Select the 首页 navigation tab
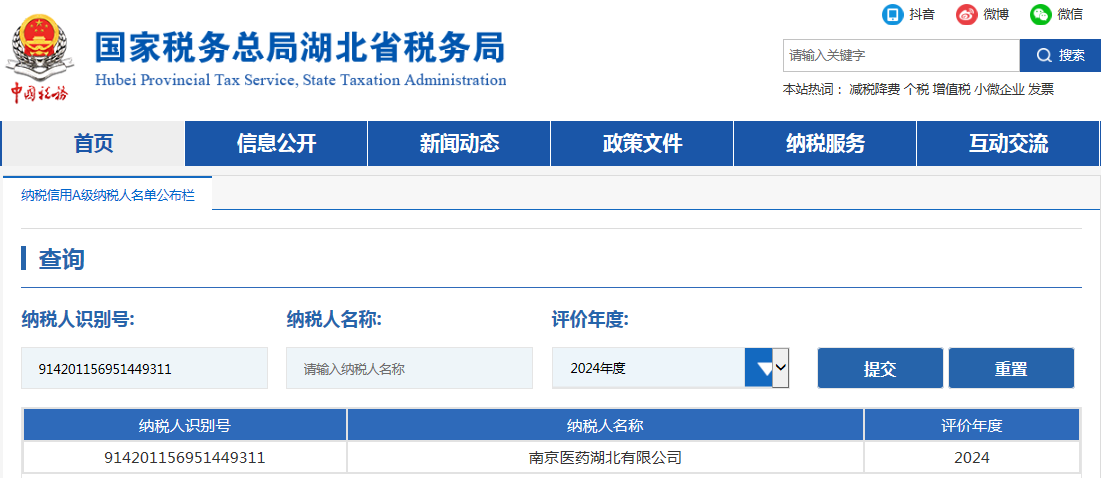 93,144
